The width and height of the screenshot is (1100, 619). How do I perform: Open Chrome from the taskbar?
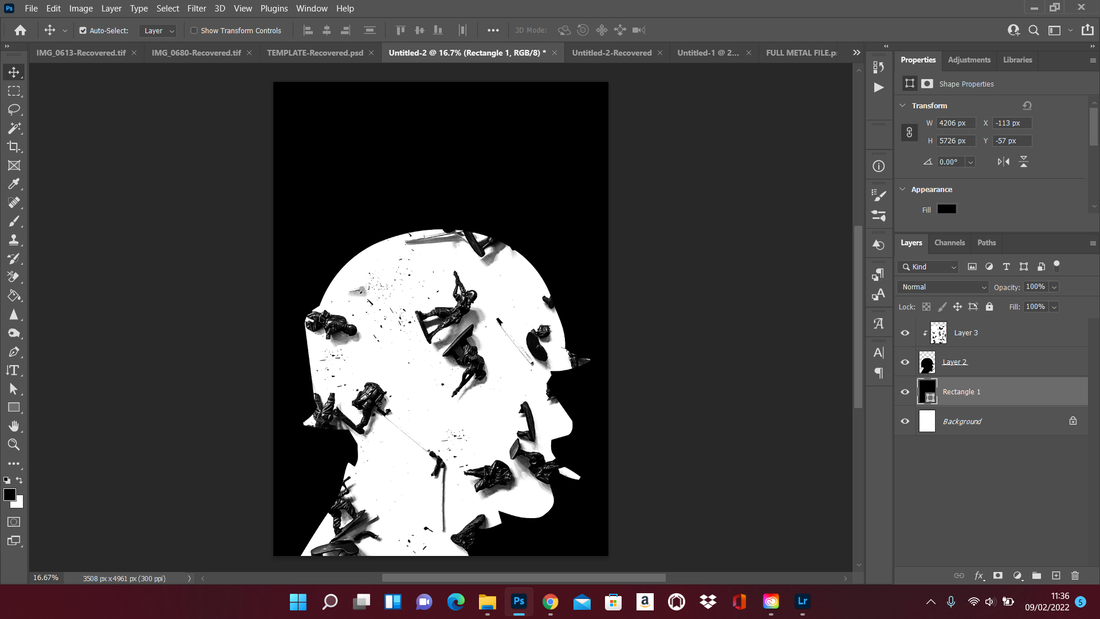(x=550, y=601)
